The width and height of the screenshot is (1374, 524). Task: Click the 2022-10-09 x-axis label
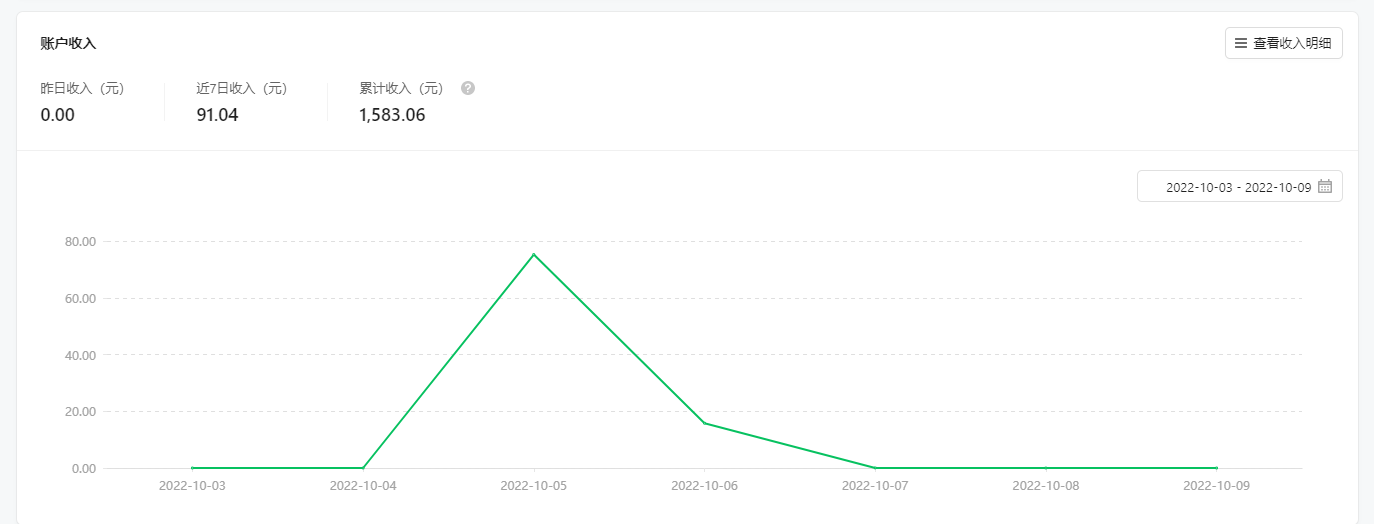click(1216, 486)
